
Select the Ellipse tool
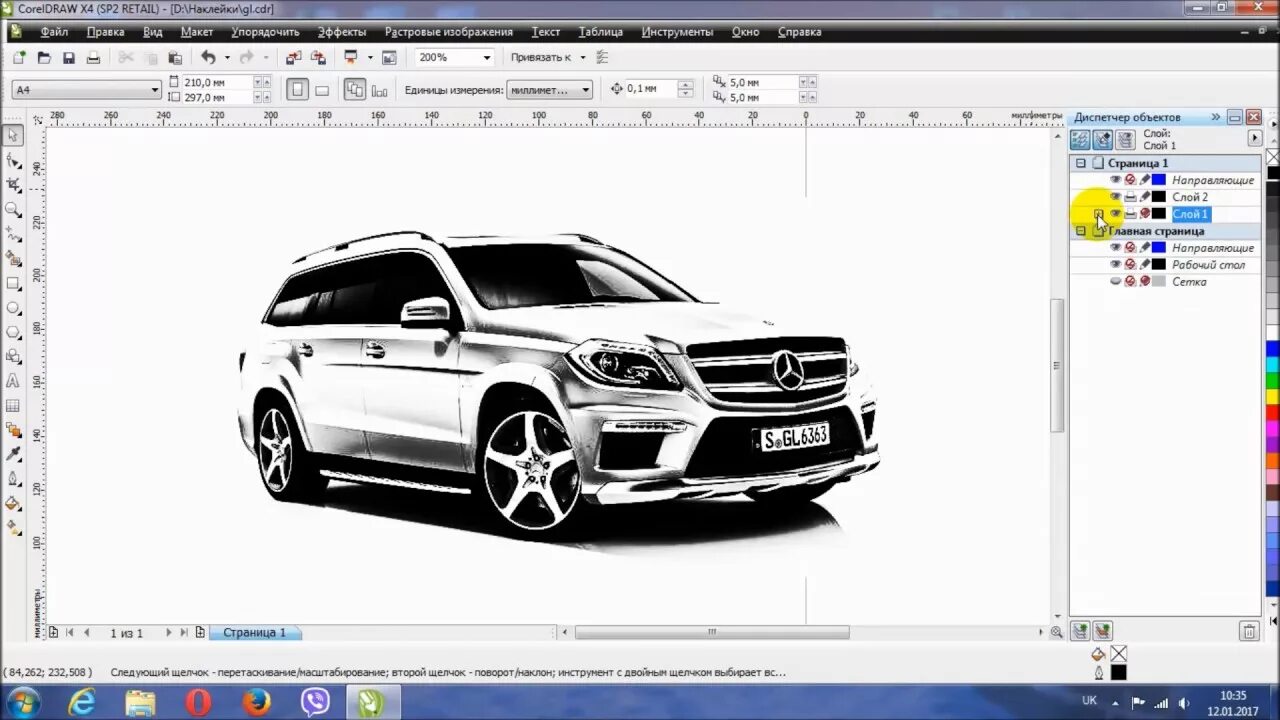point(13,308)
